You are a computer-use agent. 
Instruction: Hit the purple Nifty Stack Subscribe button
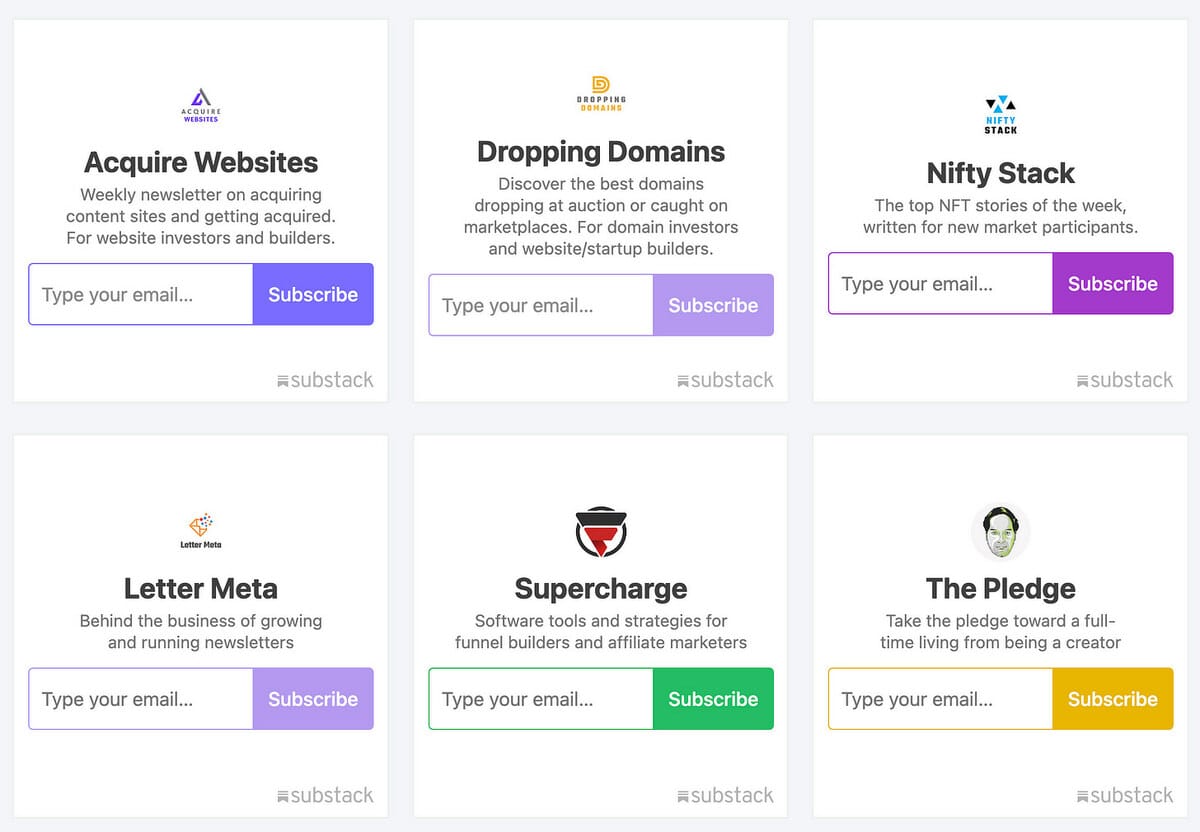(x=1112, y=284)
